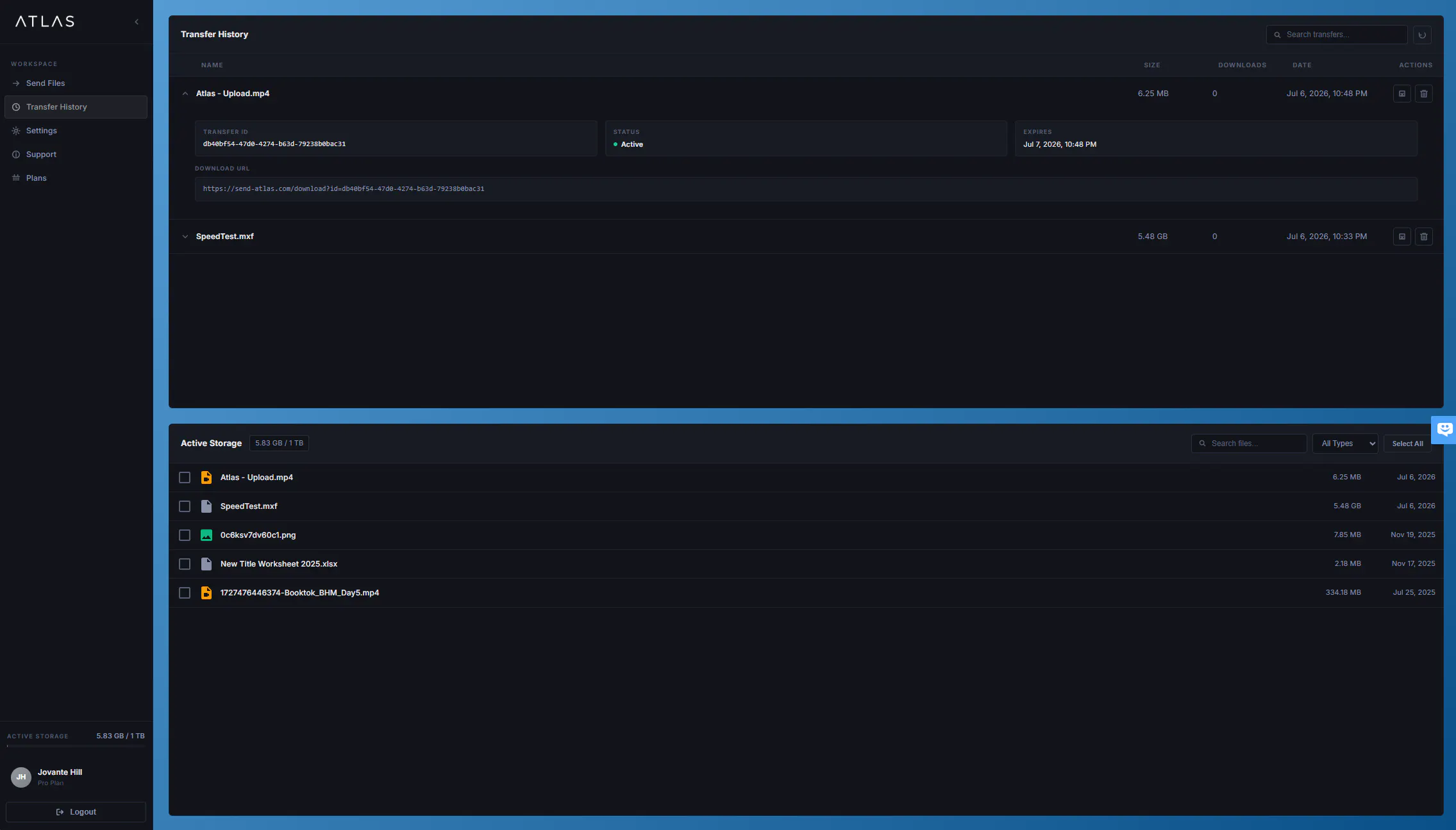The width and height of the screenshot is (1456, 830).
Task: Click the file icon for SpeedTest.mxf in storage
Action: click(x=206, y=506)
